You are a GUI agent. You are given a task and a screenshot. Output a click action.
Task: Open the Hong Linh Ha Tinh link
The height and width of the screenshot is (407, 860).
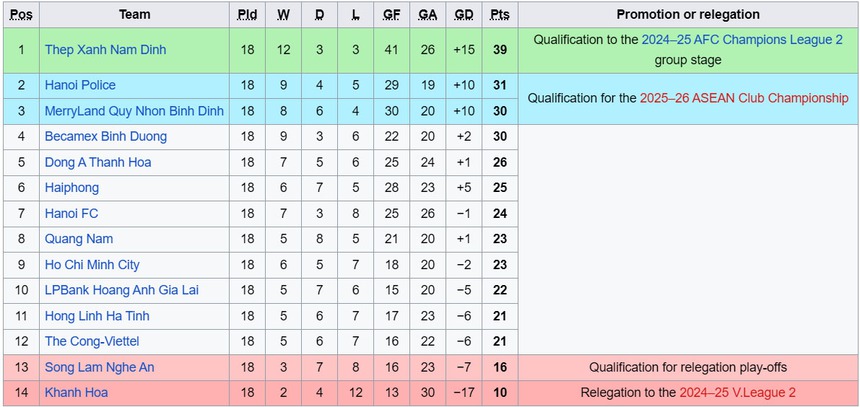point(97,316)
